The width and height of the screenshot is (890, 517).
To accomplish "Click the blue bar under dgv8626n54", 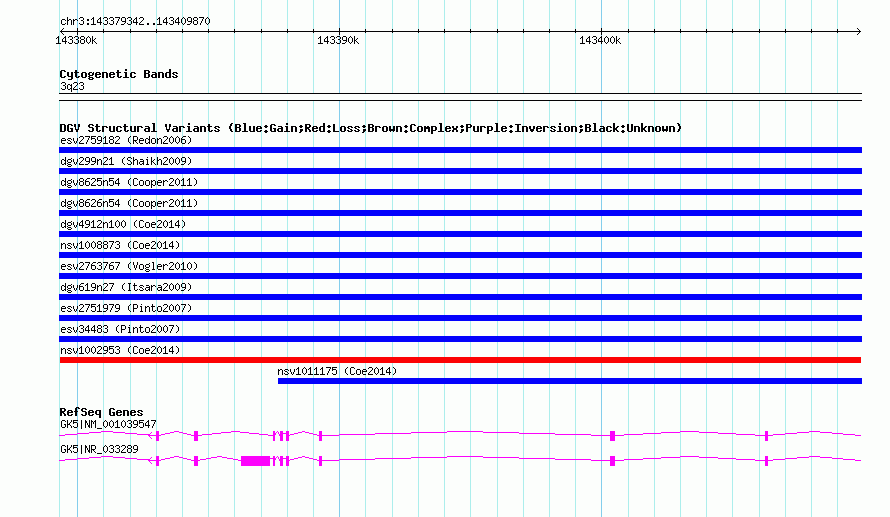I will (x=460, y=213).
